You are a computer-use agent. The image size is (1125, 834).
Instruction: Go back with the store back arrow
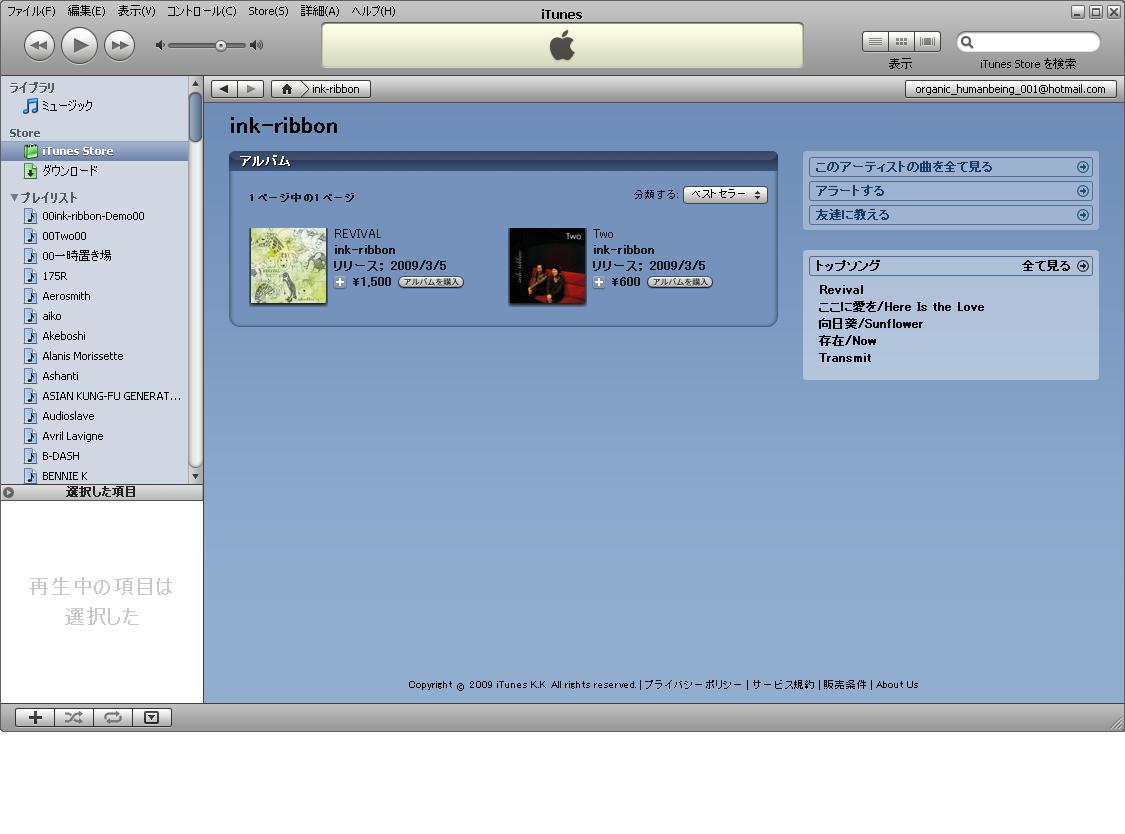[224, 89]
